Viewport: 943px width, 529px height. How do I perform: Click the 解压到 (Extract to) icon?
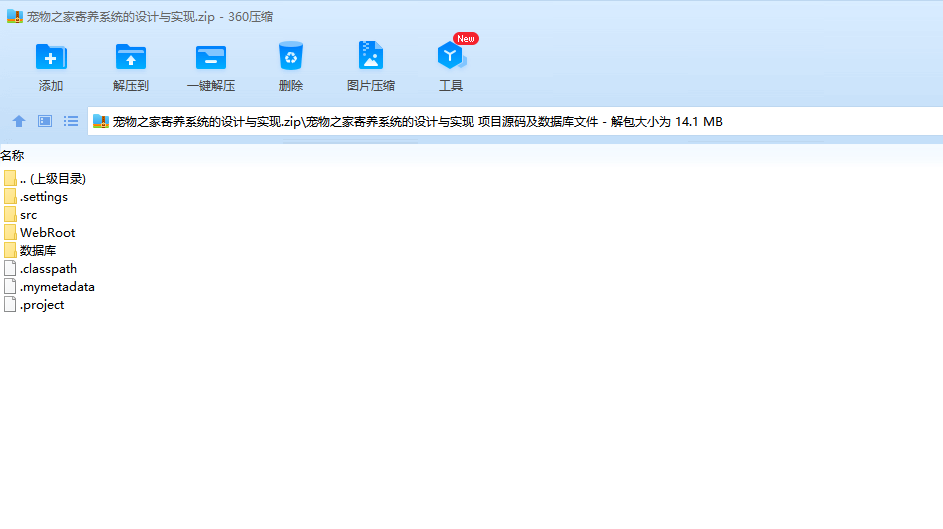(x=131, y=58)
